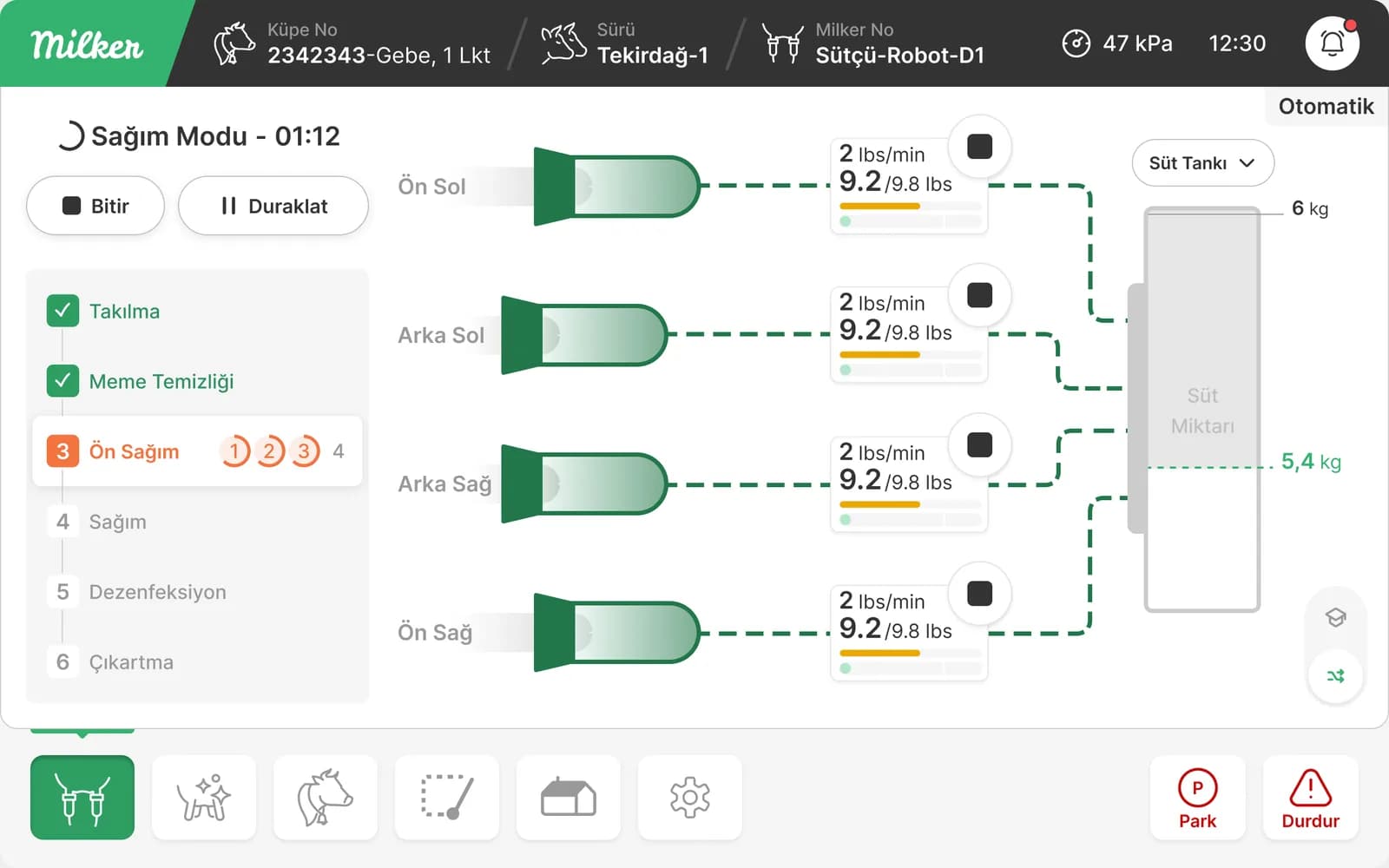
Task: Open the milking tab in bottom bar
Action: 82,797
